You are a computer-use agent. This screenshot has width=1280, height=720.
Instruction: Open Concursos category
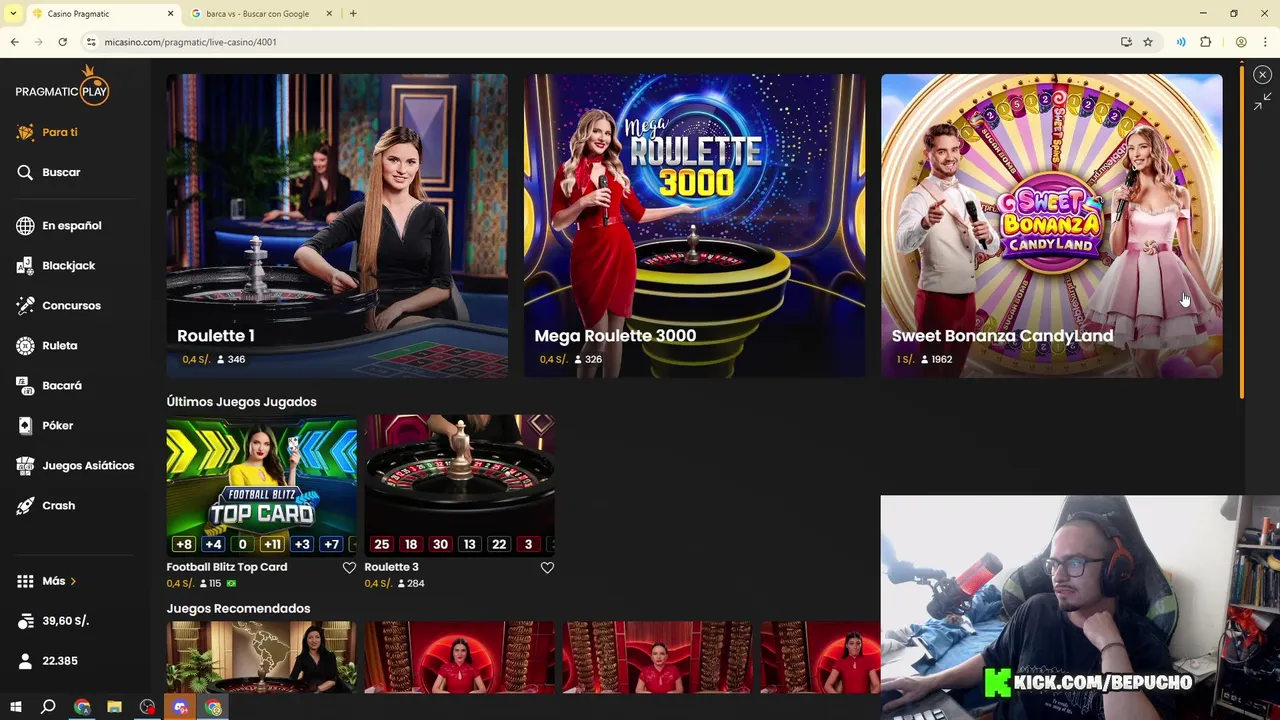(59, 305)
